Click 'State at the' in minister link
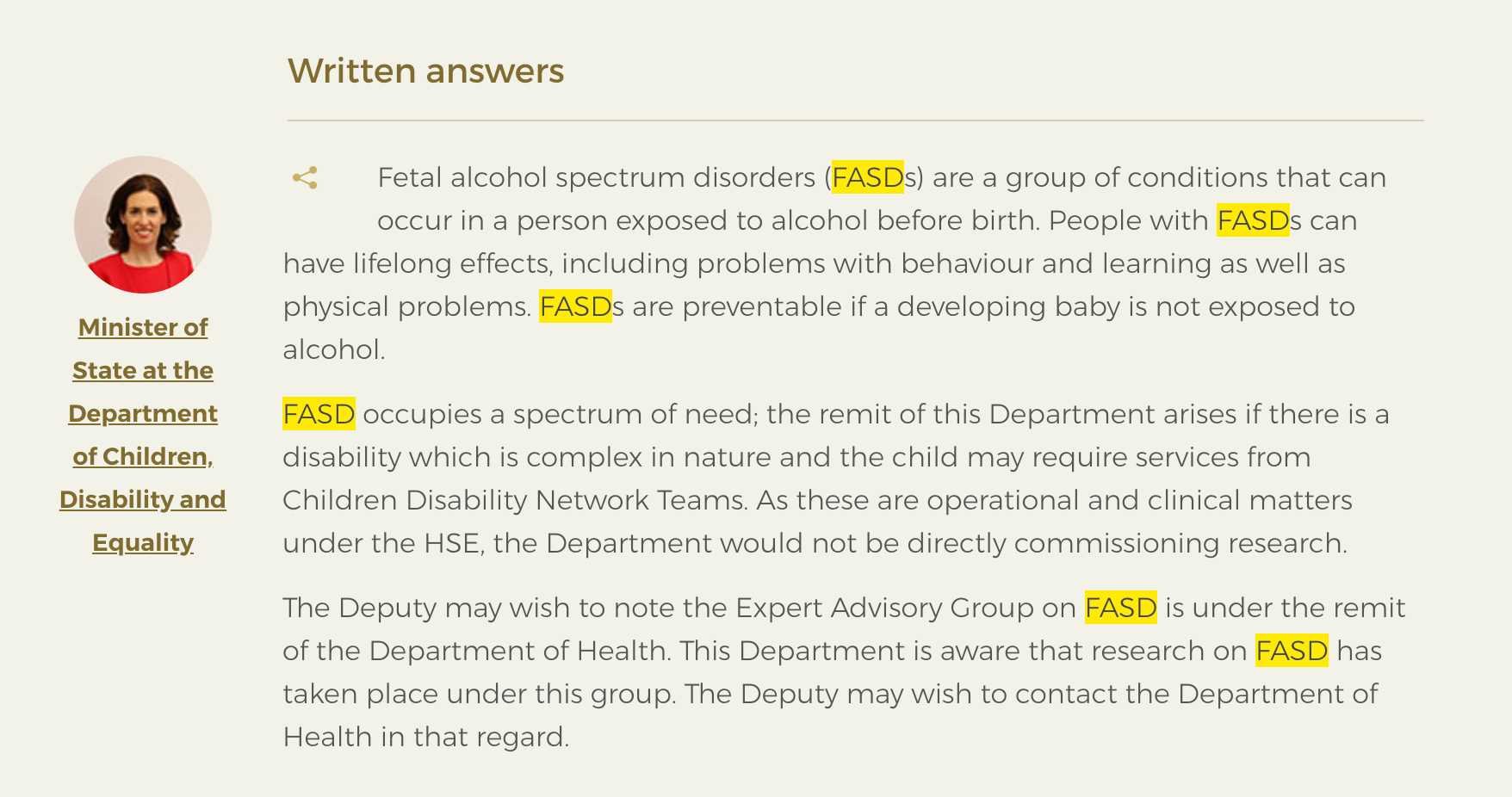 coord(143,370)
